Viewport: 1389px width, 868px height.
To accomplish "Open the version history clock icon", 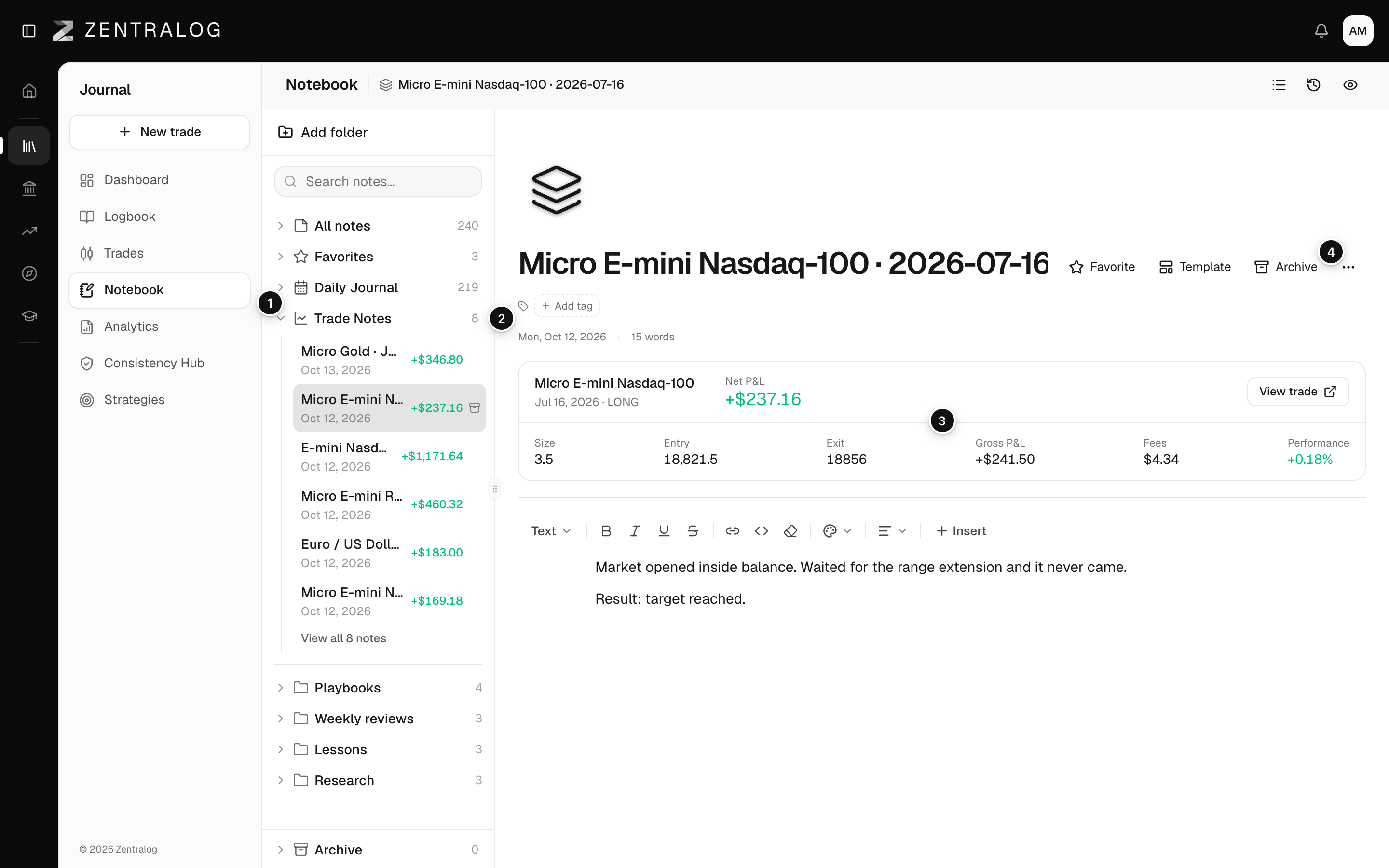I will 1314,85.
